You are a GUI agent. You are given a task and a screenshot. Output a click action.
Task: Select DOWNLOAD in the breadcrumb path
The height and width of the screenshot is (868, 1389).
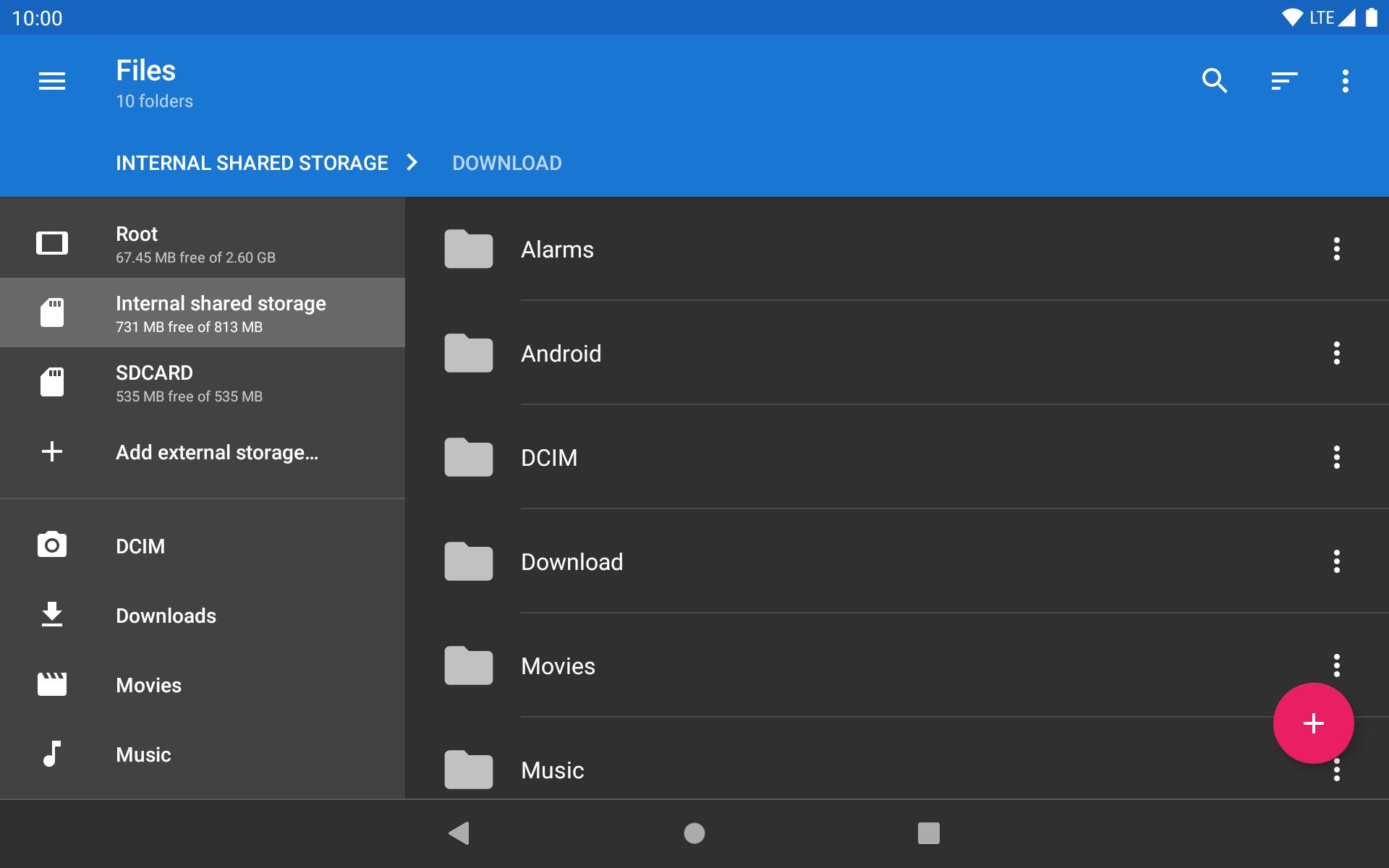point(506,163)
